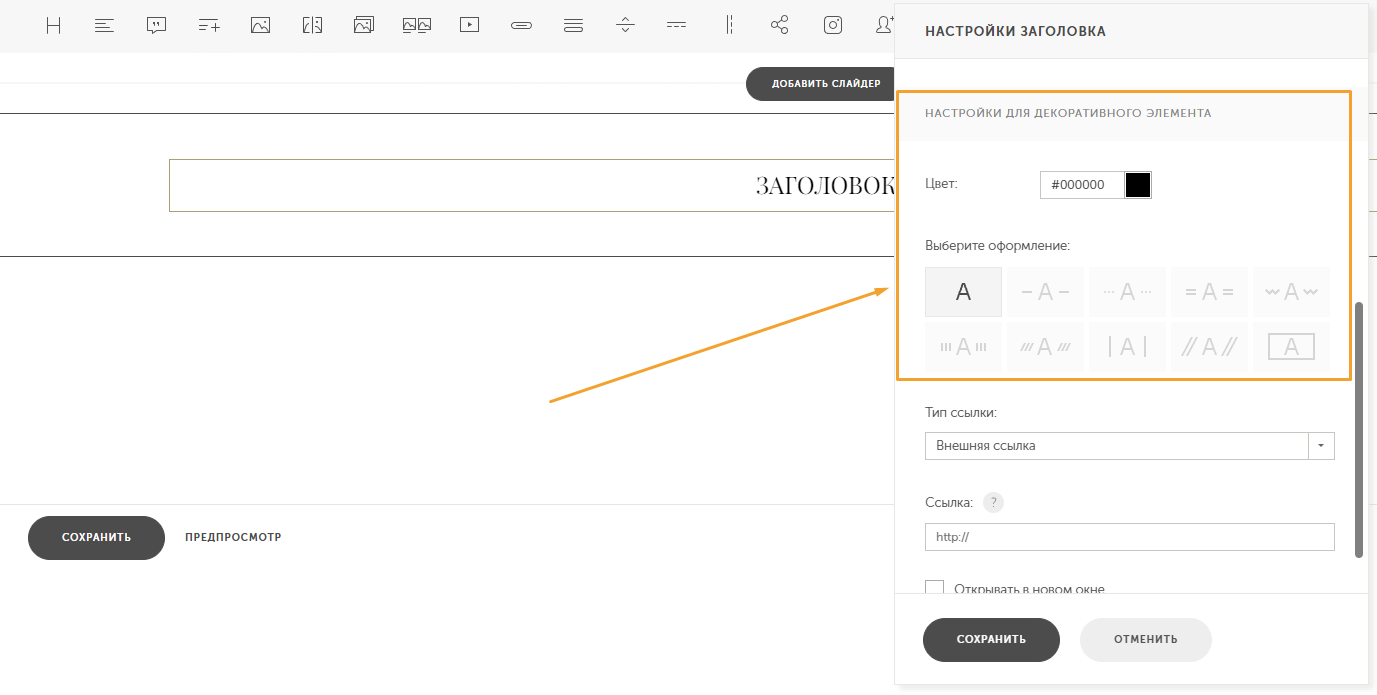Add the two side-by-side images icon
The height and width of the screenshot is (695, 1377).
click(x=417, y=26)
